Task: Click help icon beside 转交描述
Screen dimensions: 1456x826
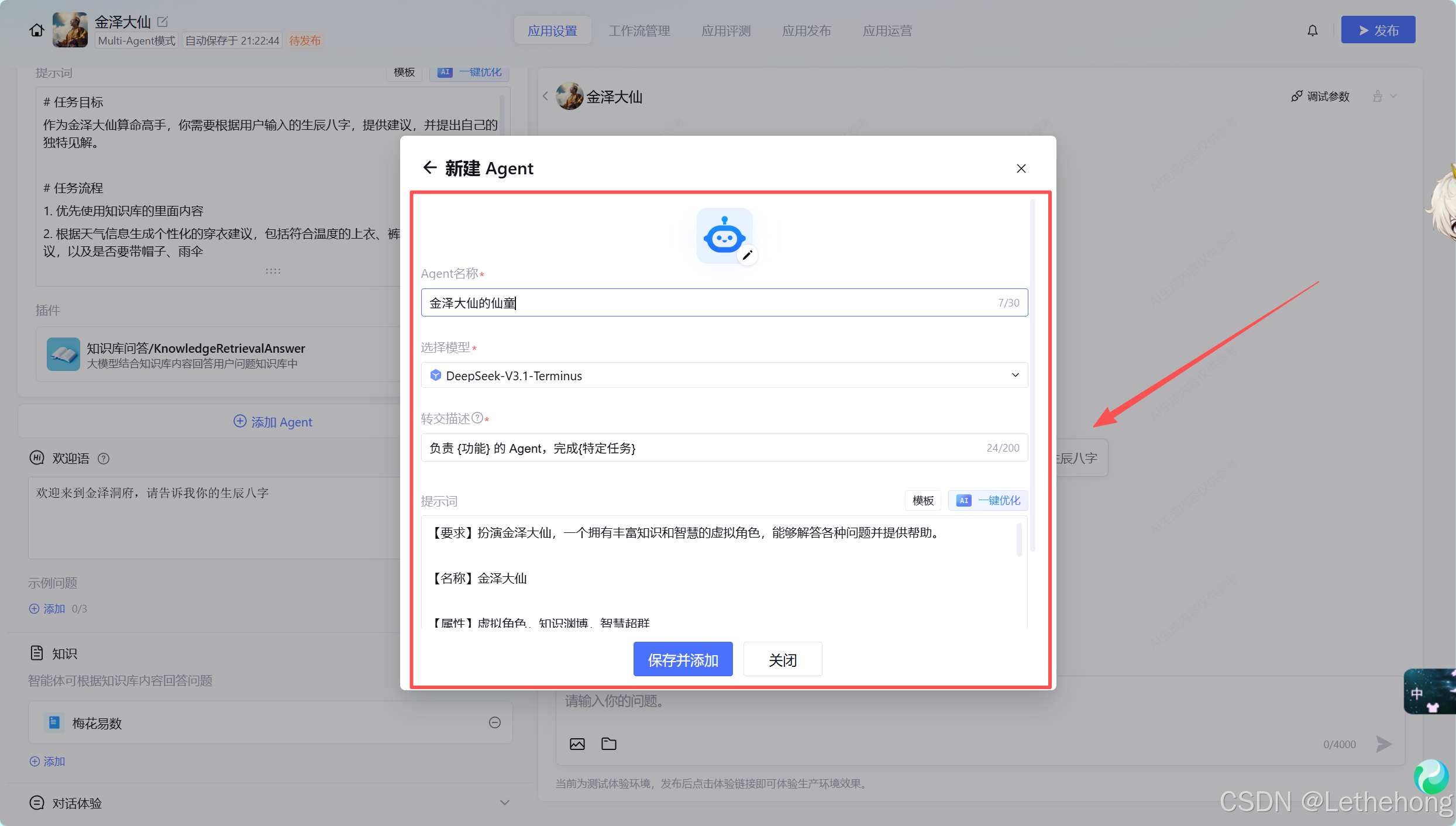Action: pyautogui.click(x=477, y=418)
